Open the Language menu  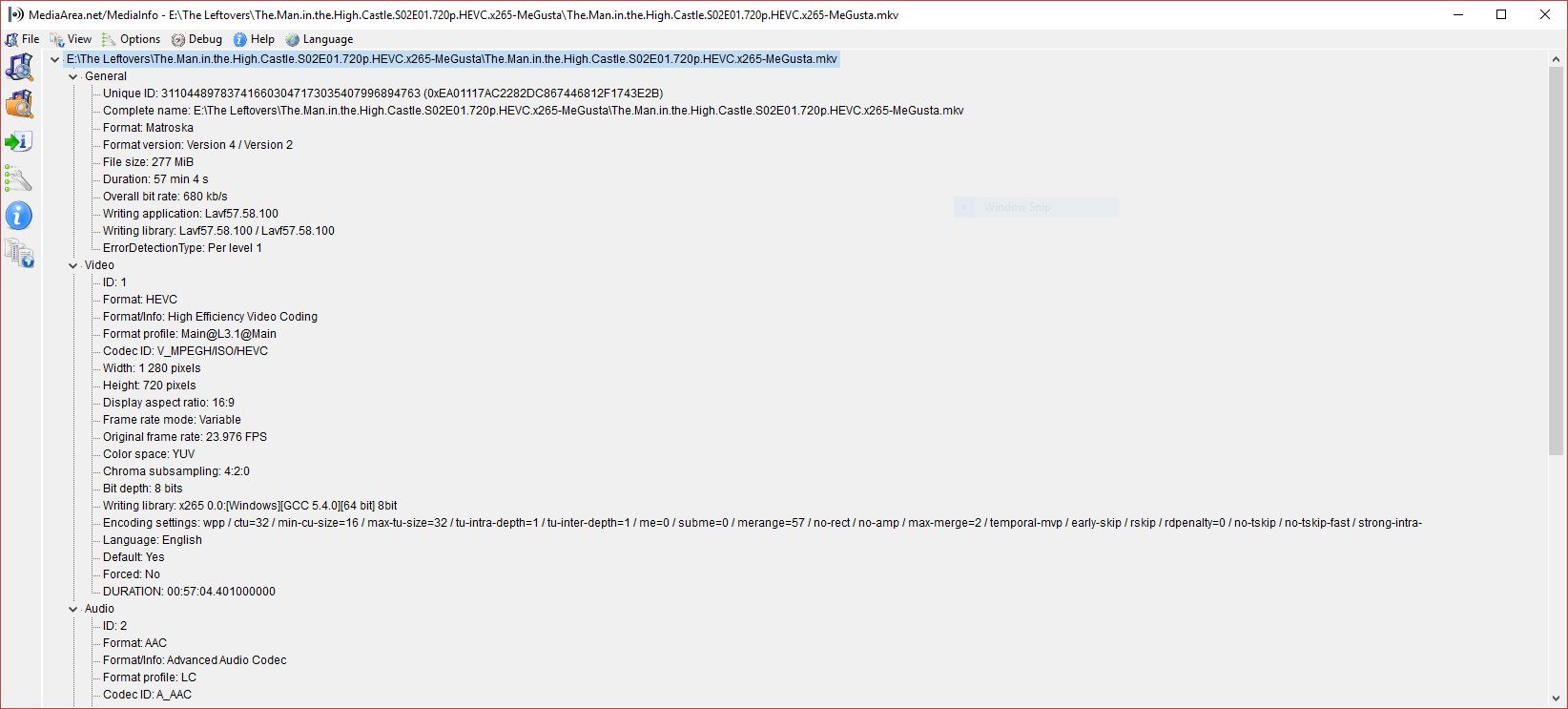pyautogui.click(x=320, y=39)
